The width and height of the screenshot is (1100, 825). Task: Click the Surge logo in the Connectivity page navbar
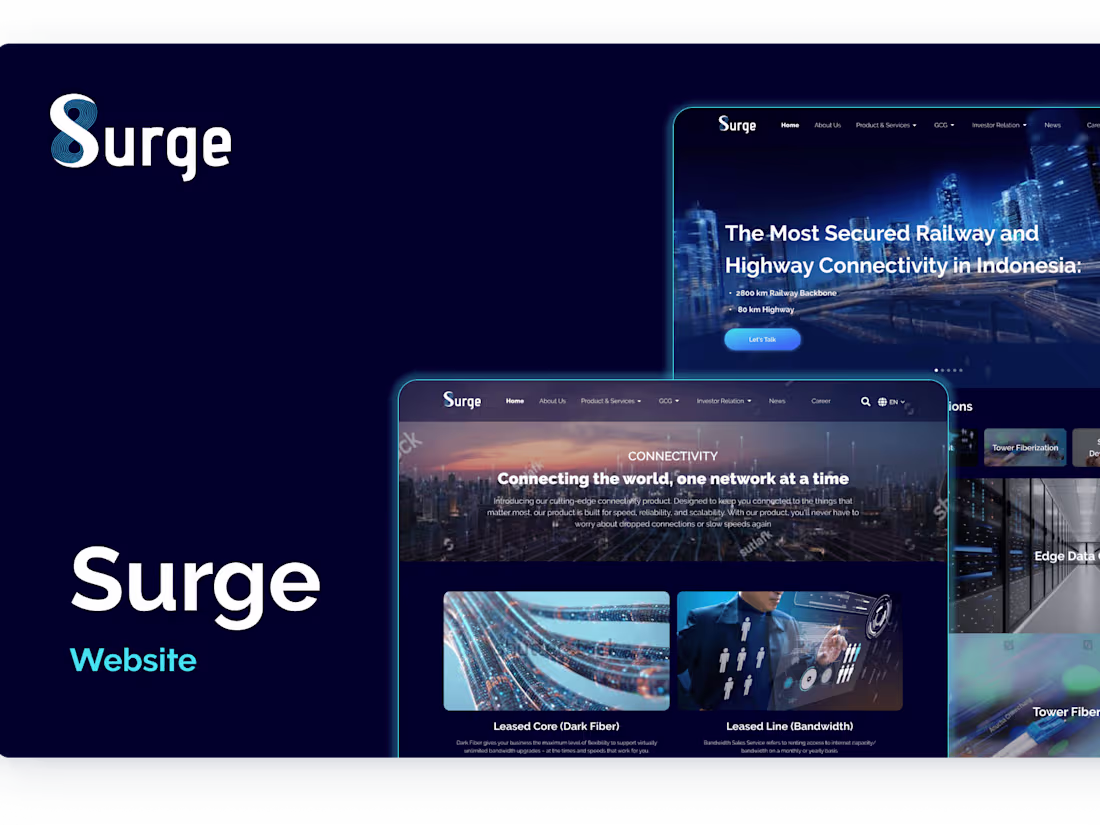(462, 400)
